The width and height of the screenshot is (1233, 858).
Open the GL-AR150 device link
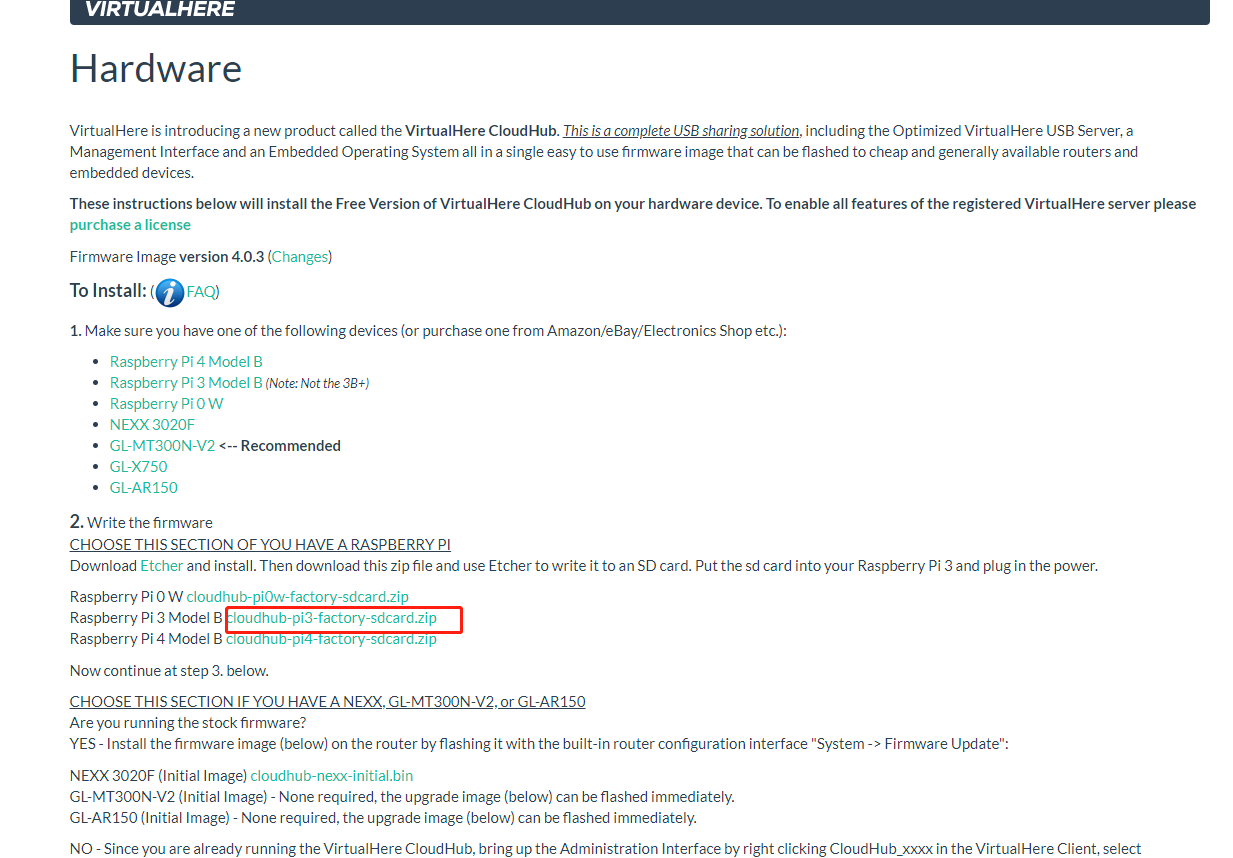point(144,488)
